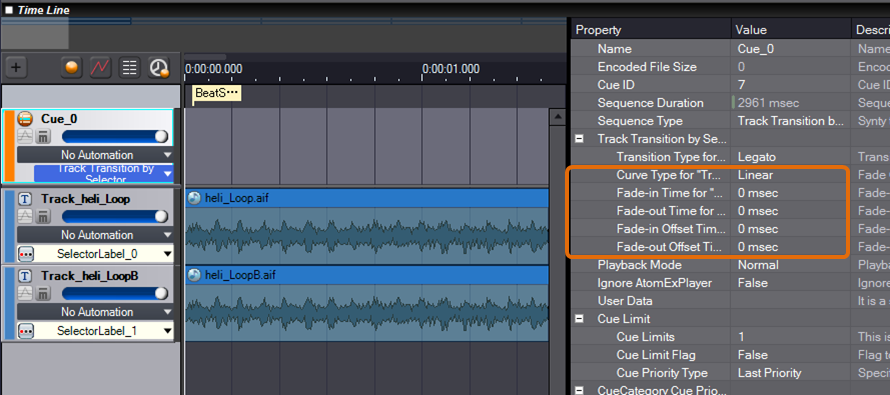Click the Transition Type value Legato
This screenshot has width=890, height=395.
pos(791,157)
